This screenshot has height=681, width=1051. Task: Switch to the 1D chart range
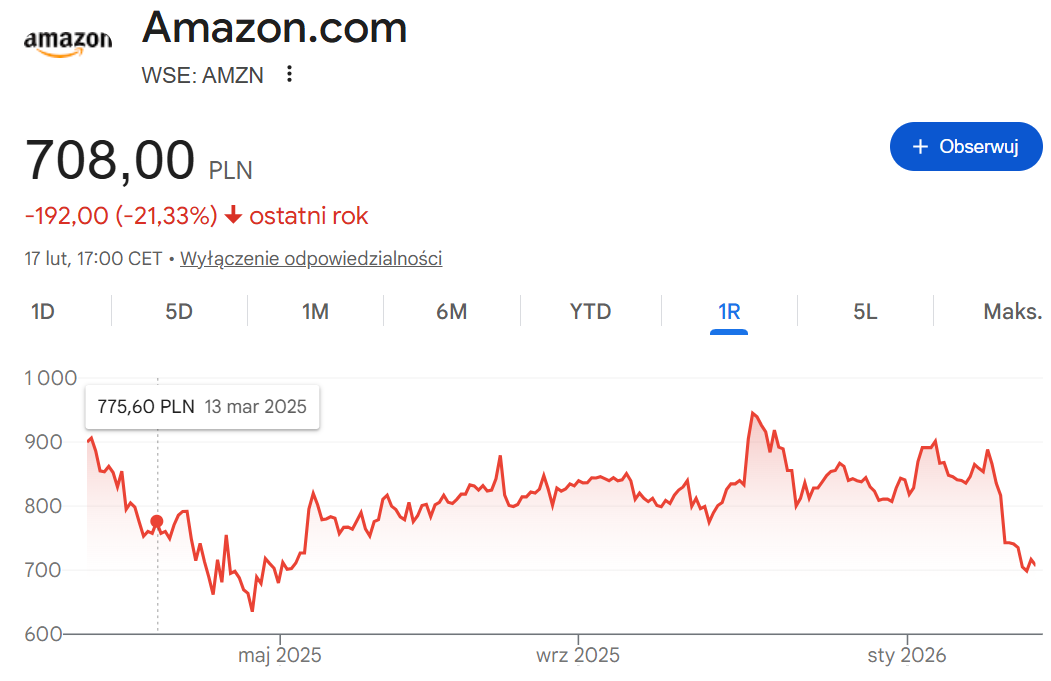(43, 311)
